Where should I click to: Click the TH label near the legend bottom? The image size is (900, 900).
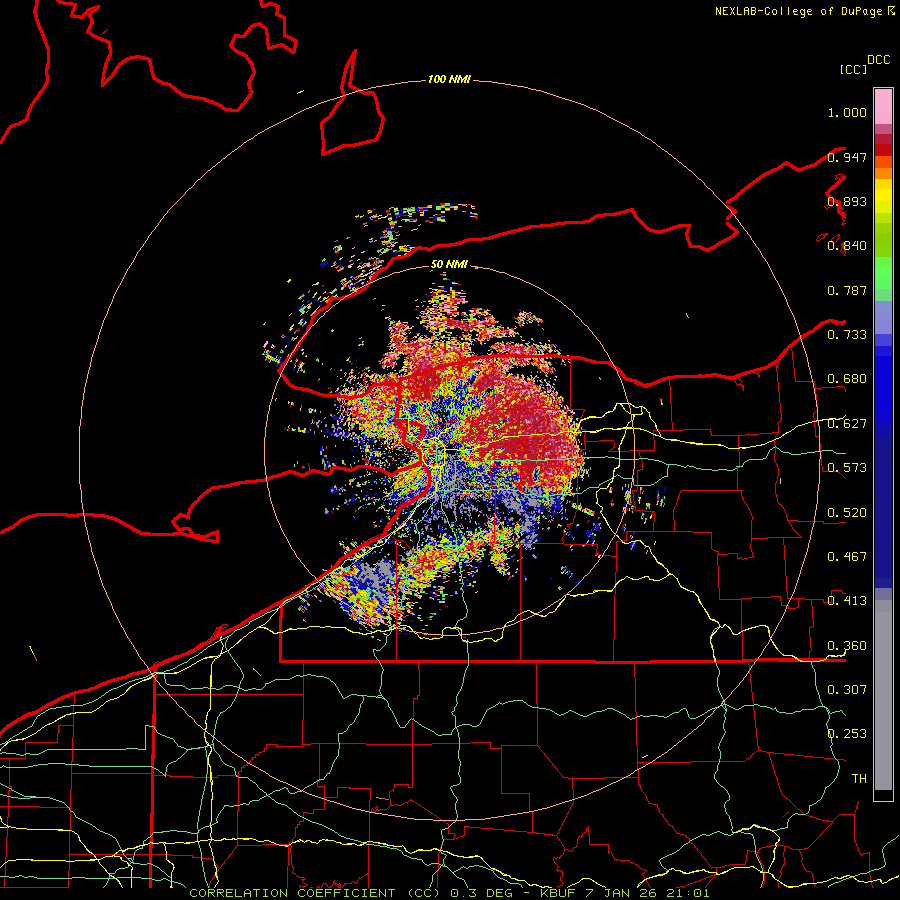[x=859, y=779]
